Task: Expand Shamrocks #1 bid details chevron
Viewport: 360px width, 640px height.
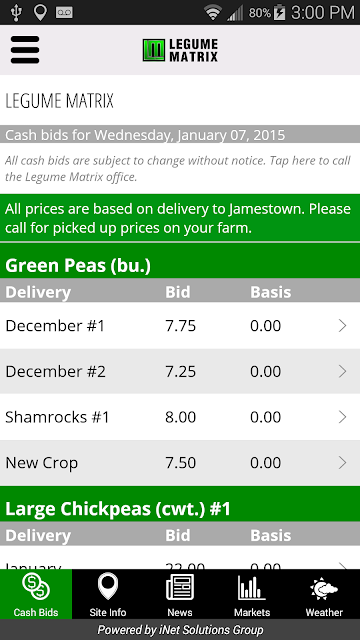Action: [342, 417]
